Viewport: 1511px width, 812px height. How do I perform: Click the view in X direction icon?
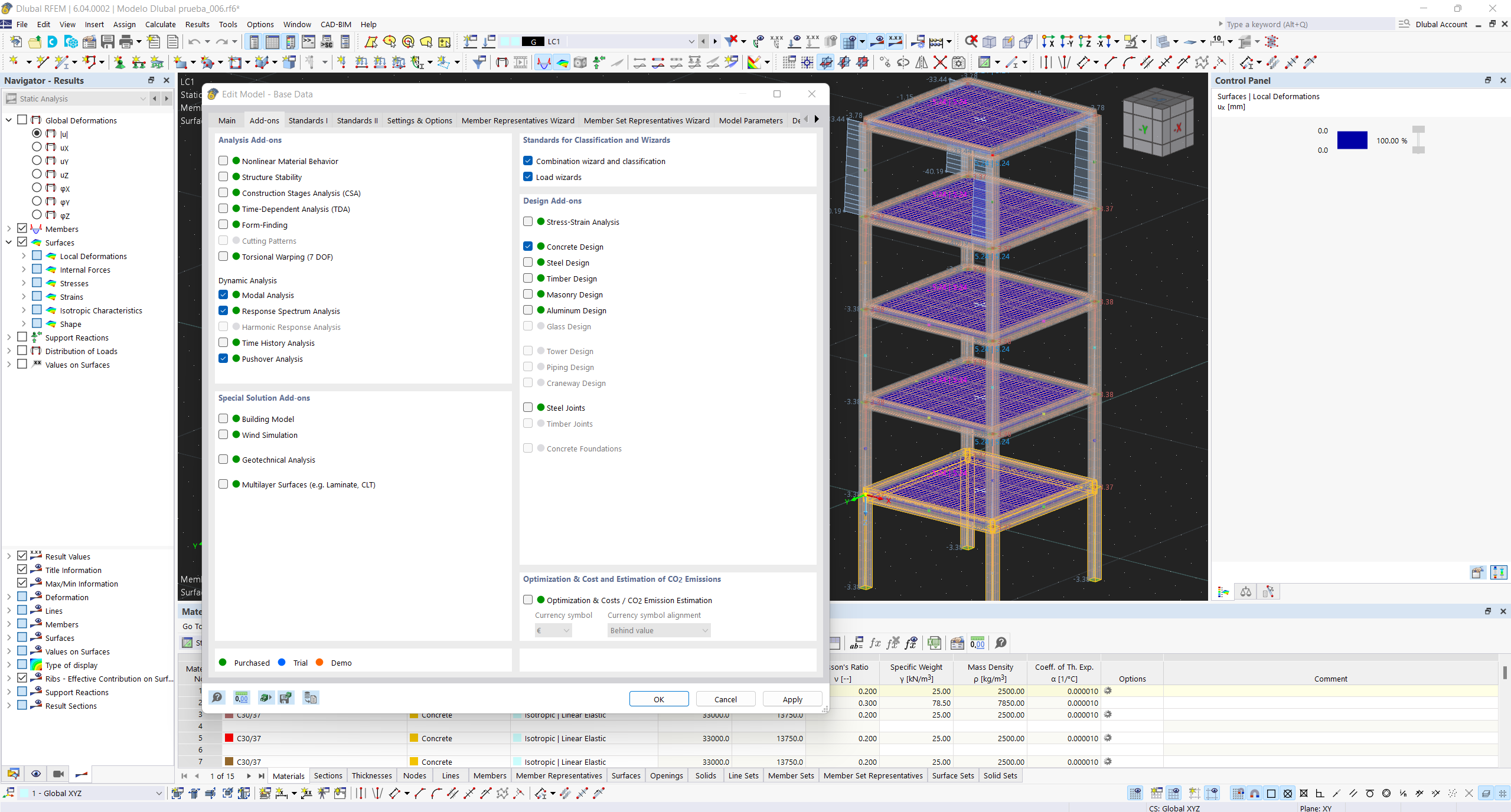coord(1047,41)
